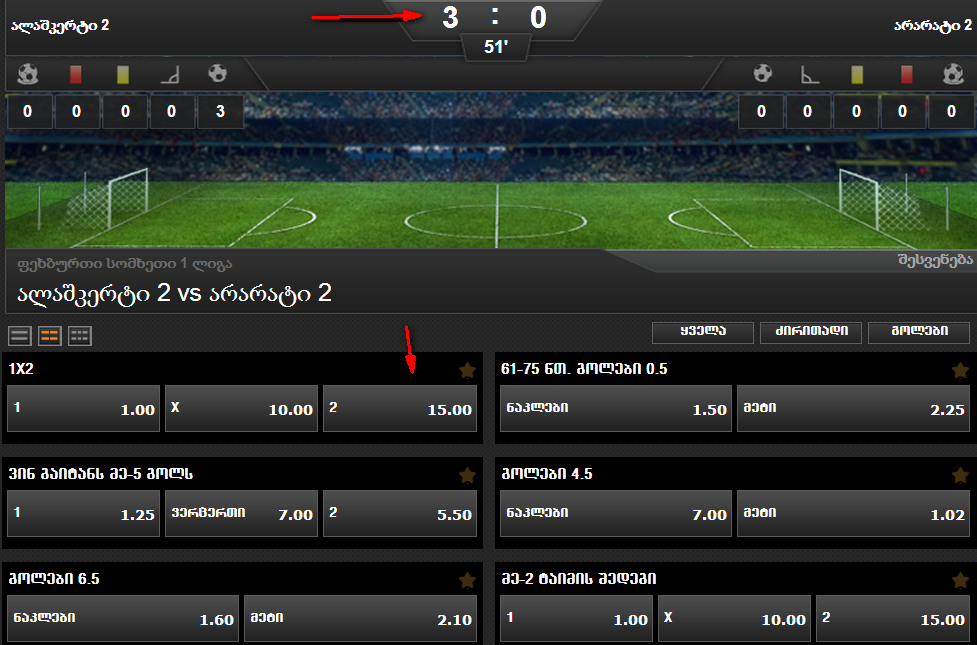The image size is (977, 645).
Task: Click the შესვენება link near the pitch
Action: 935,260
